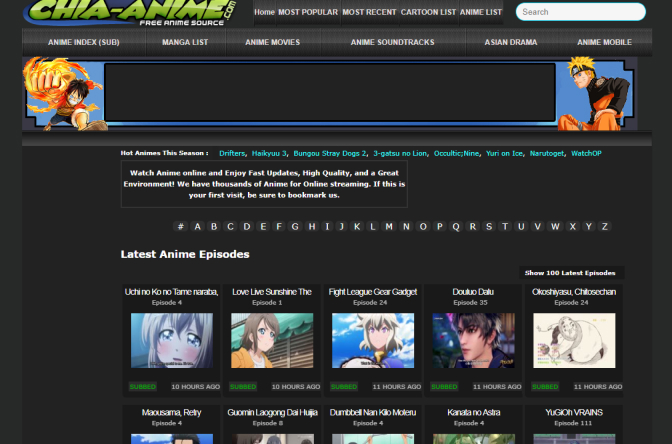Open Dumbbell Nan Kilo Moteru title
Image resolution: width=672 pixels, height=444 pixels.
click(373, 412)
